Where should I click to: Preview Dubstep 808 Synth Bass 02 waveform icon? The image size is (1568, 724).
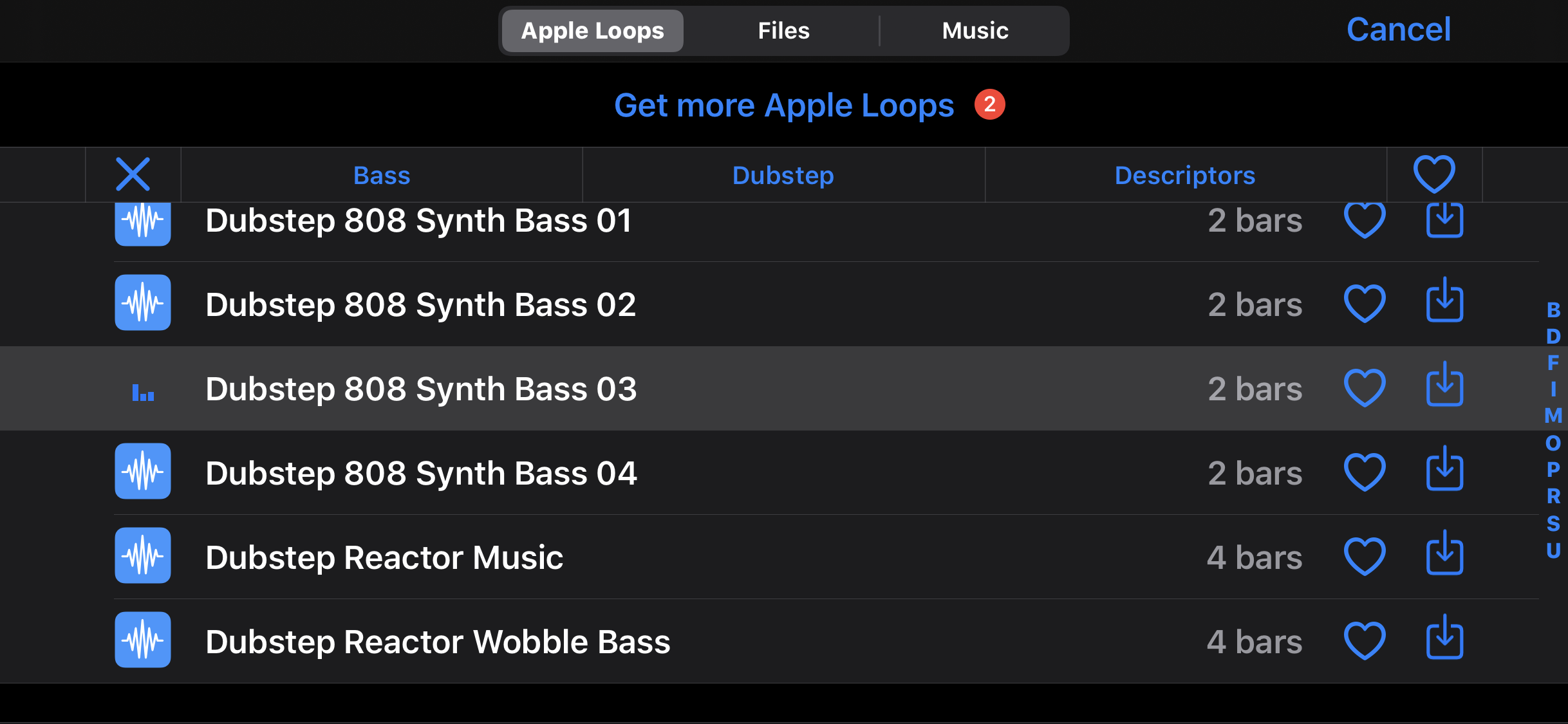pos(143,302)
